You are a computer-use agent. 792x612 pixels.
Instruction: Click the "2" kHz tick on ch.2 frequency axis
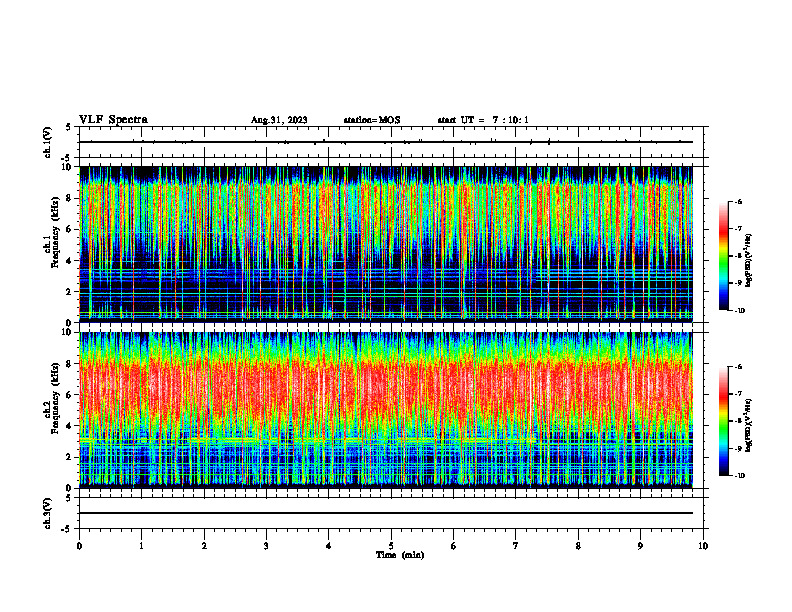70,457
